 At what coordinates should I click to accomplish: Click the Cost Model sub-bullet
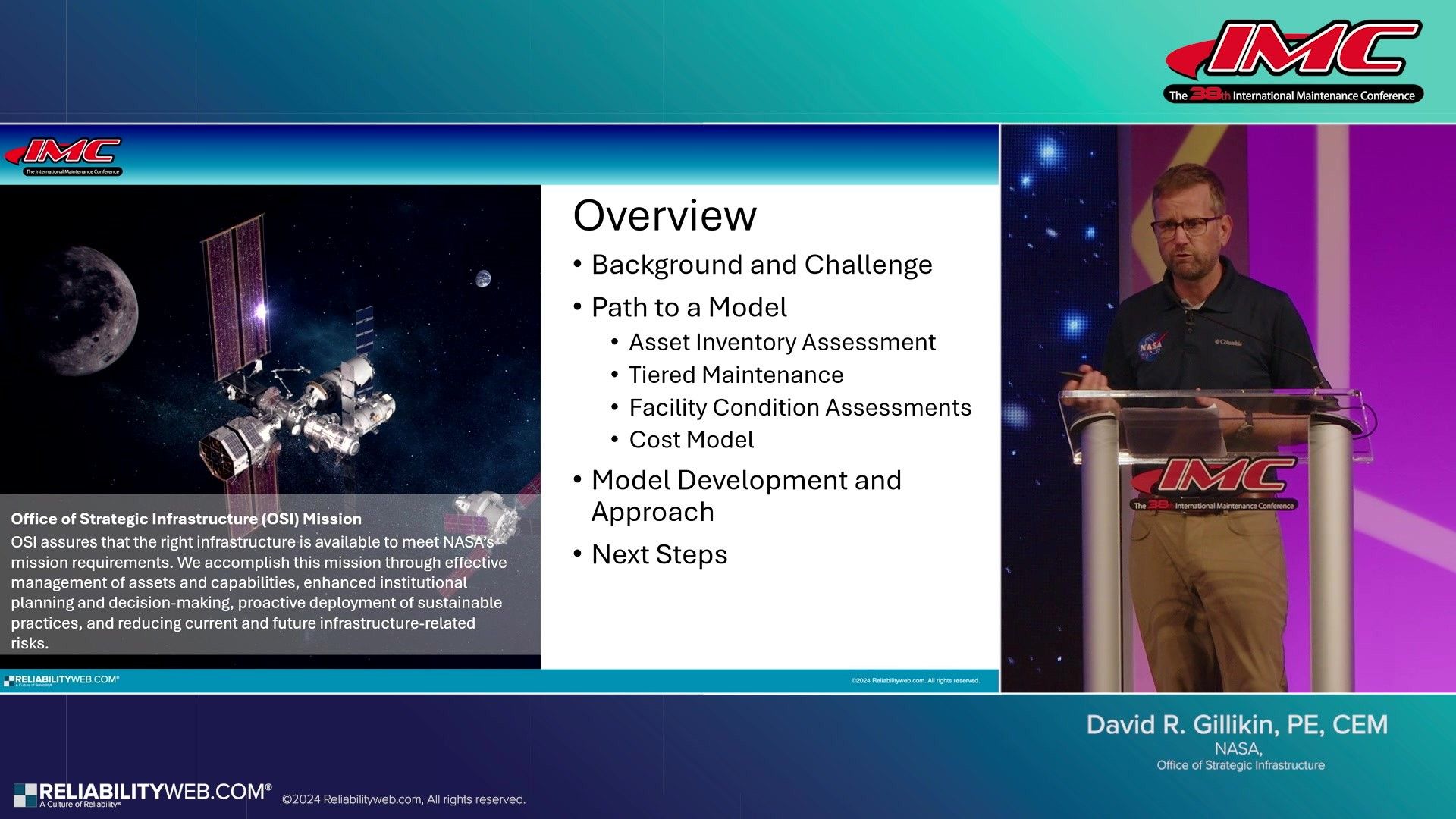click(691, 440)
